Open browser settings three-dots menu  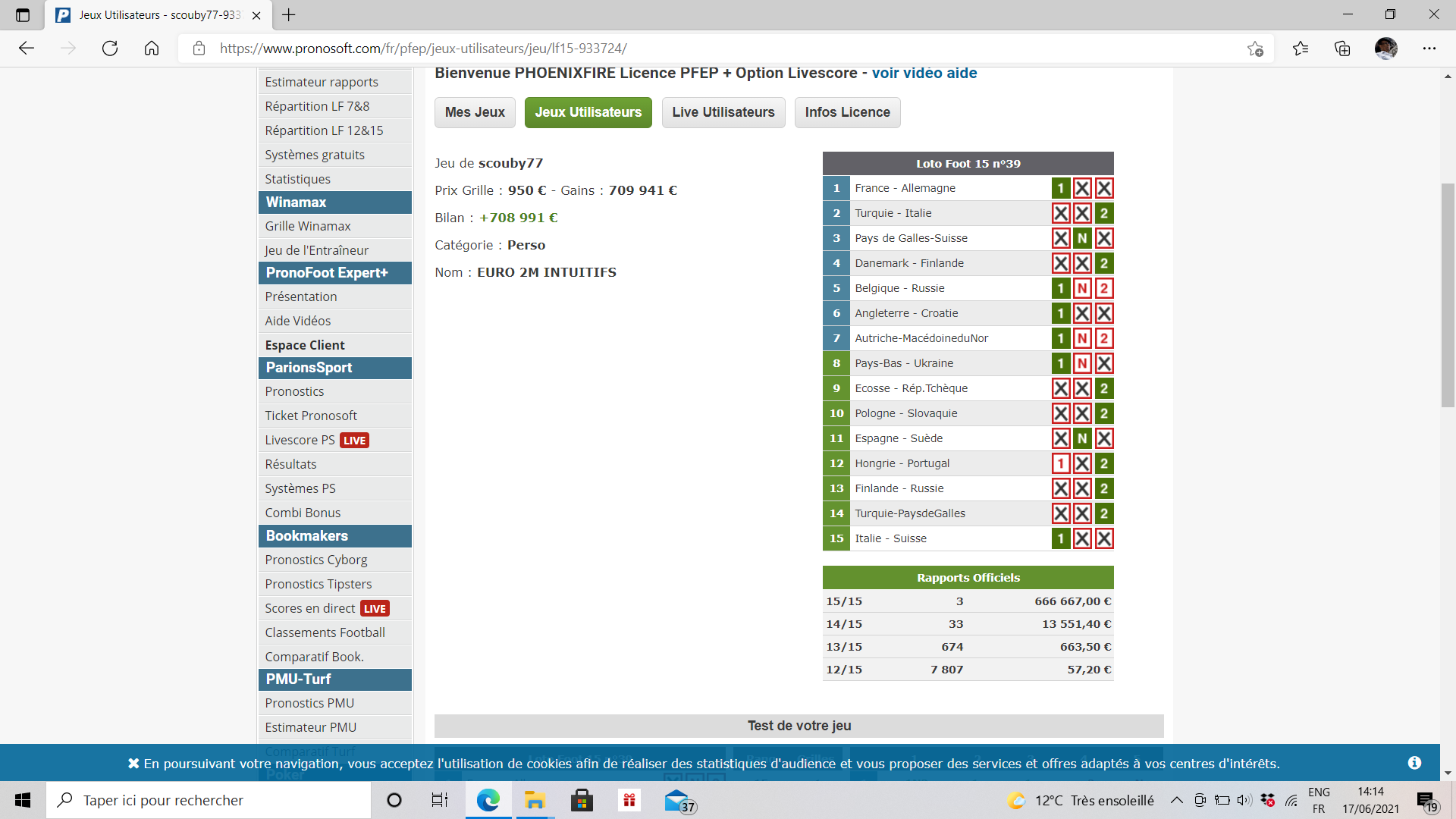click(1429, 49)
